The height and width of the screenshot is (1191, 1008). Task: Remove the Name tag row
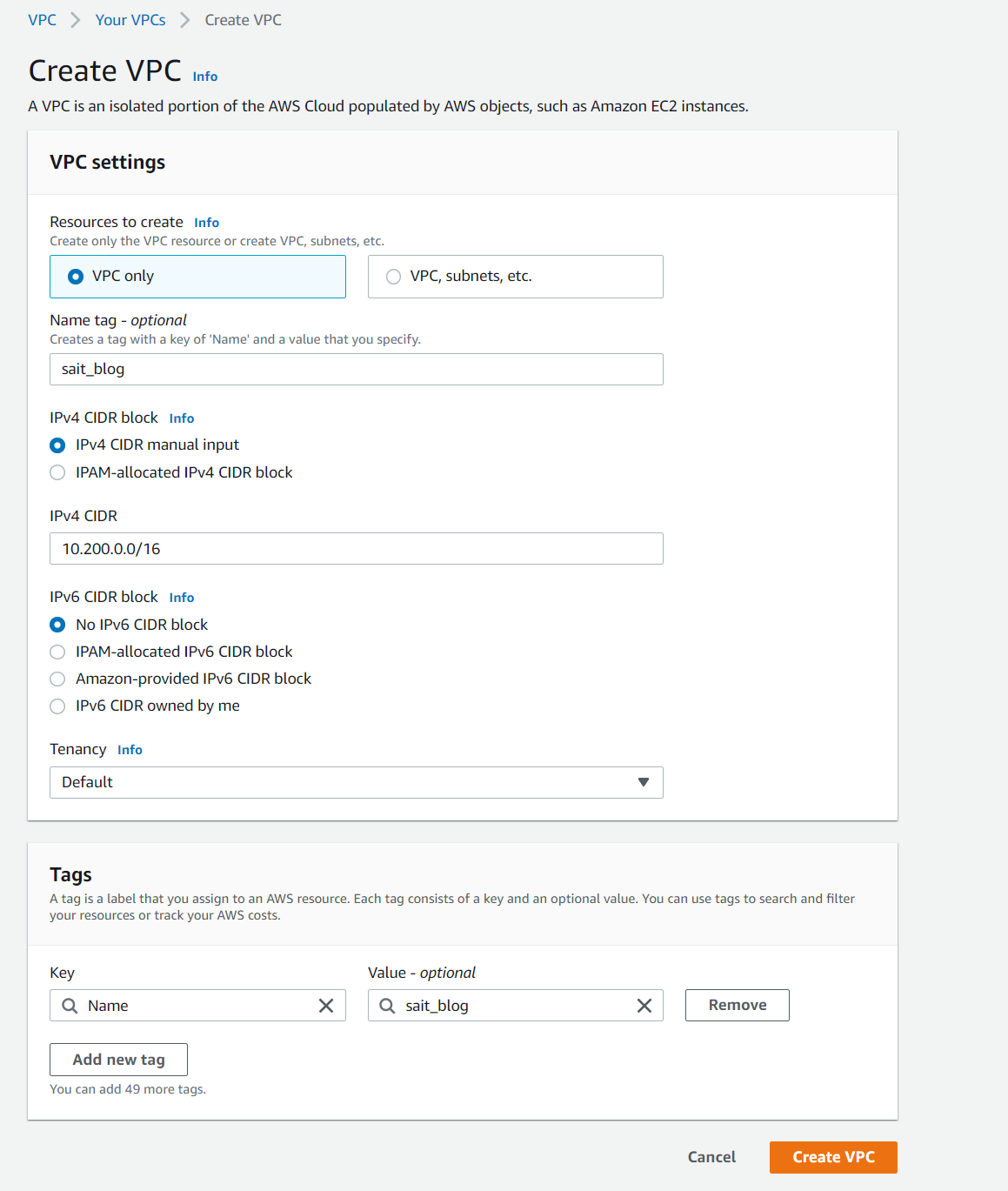[x=738, y=1006]
